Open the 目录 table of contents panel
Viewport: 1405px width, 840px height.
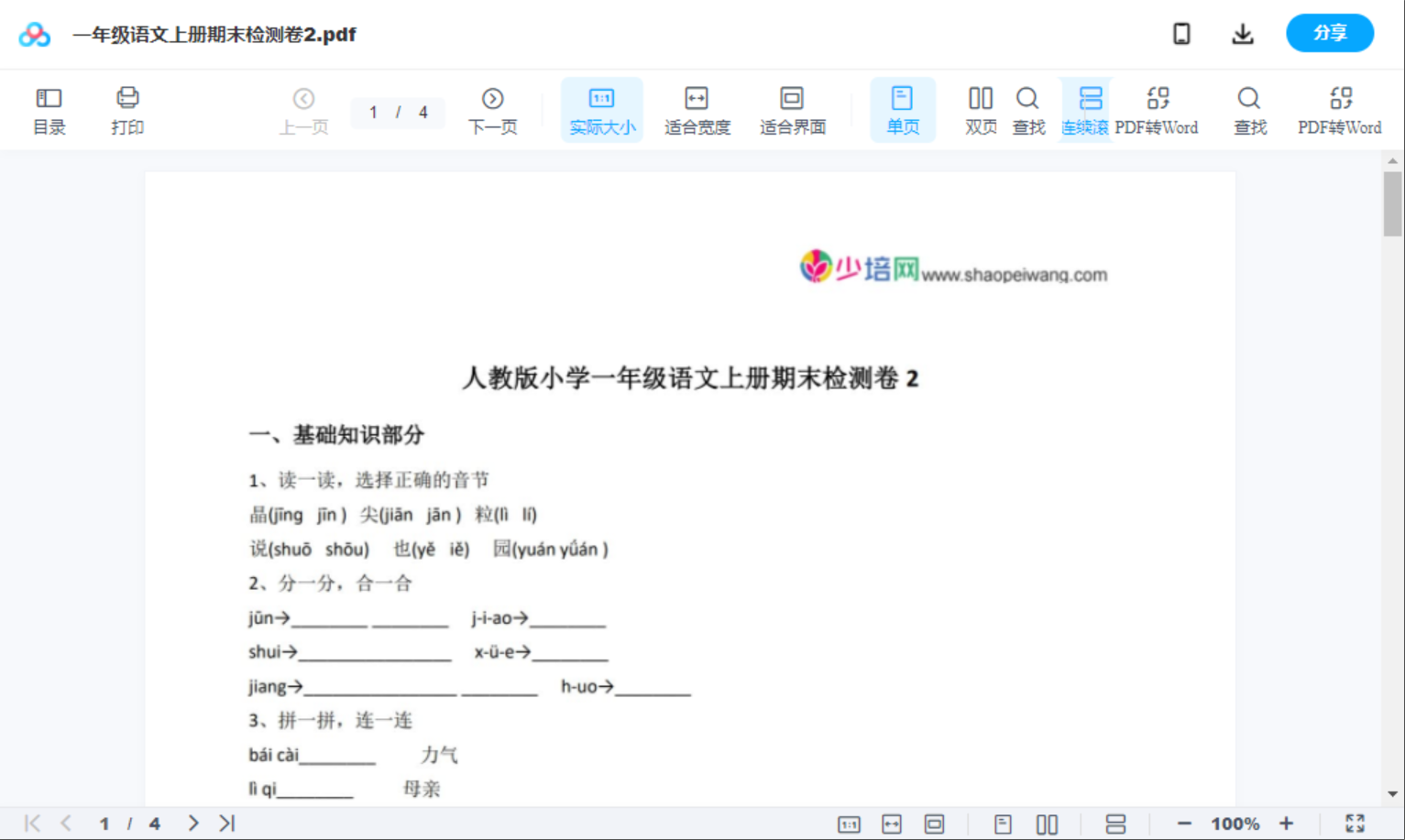tap(49, 109)
